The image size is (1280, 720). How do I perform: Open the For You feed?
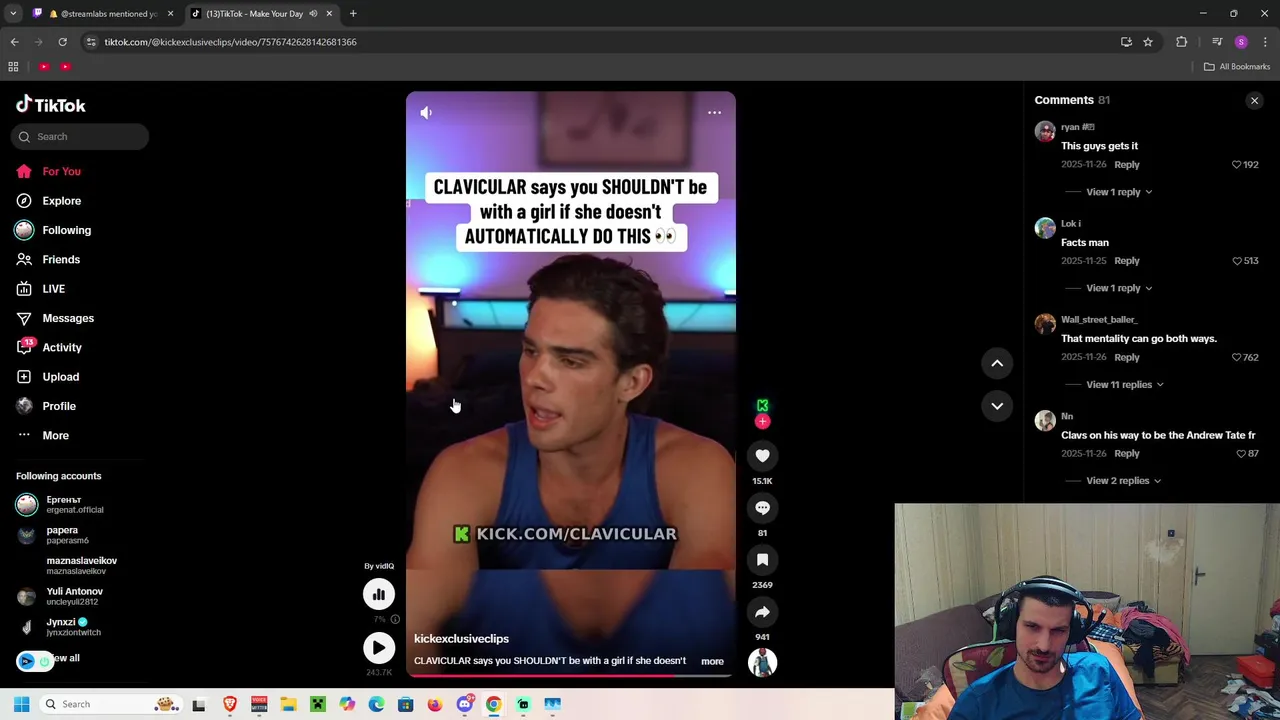62,172
